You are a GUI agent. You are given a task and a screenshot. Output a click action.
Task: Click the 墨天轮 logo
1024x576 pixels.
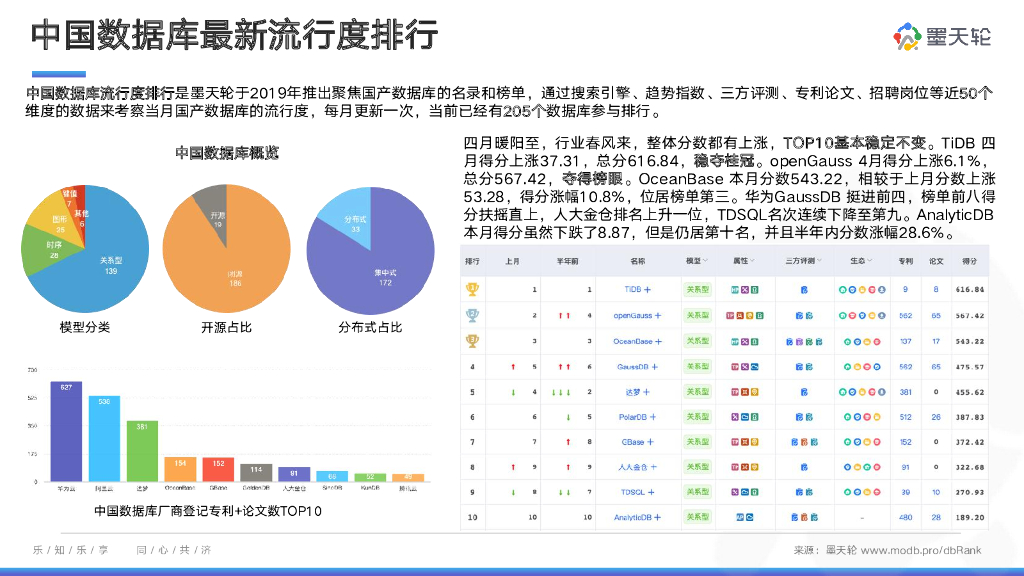click(x=942, y=37)
